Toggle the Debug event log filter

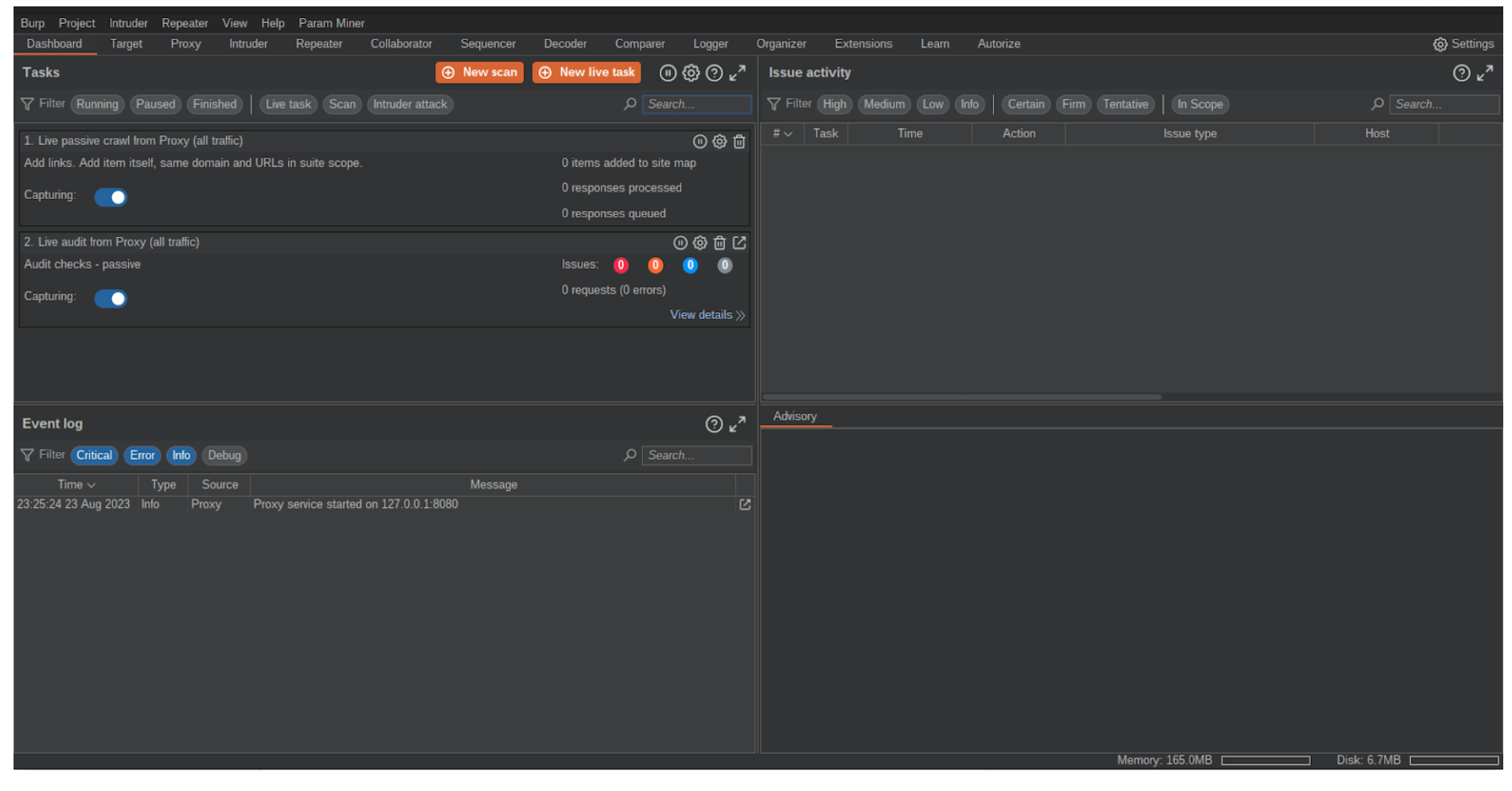click(x=224, y=455)
